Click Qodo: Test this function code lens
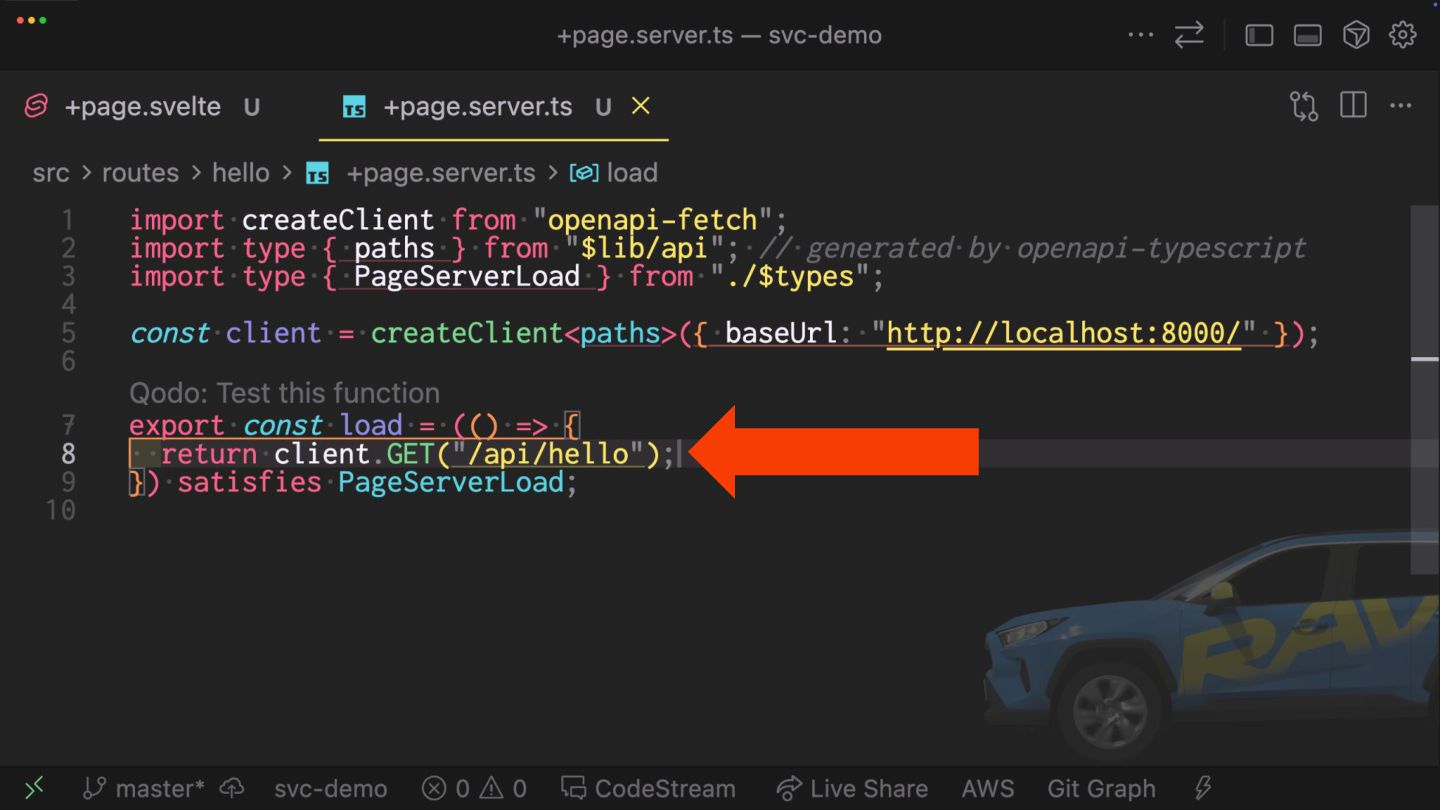 click(x=284, y=393)
